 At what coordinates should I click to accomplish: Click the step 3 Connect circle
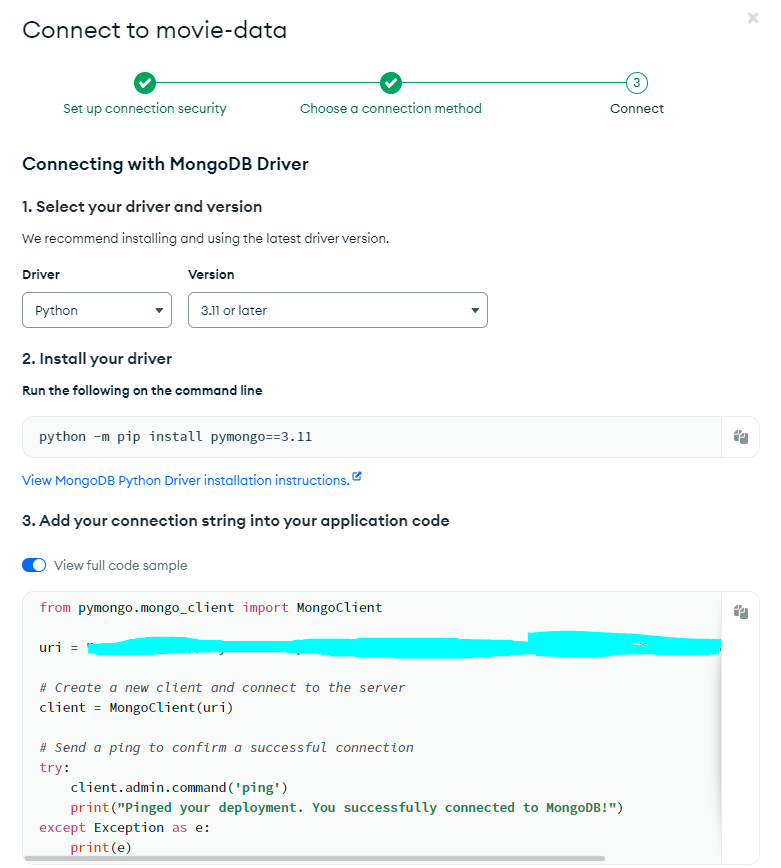637,83
